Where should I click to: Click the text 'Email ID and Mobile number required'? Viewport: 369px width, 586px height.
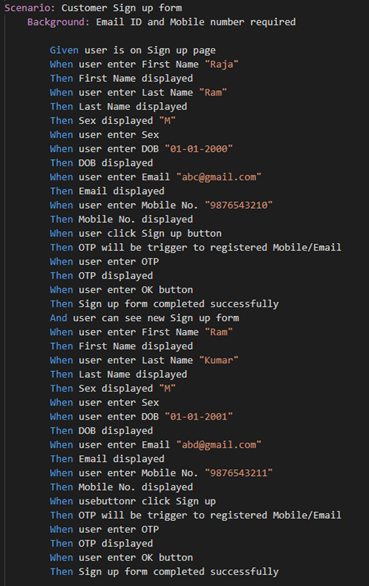tap(196, 22)
